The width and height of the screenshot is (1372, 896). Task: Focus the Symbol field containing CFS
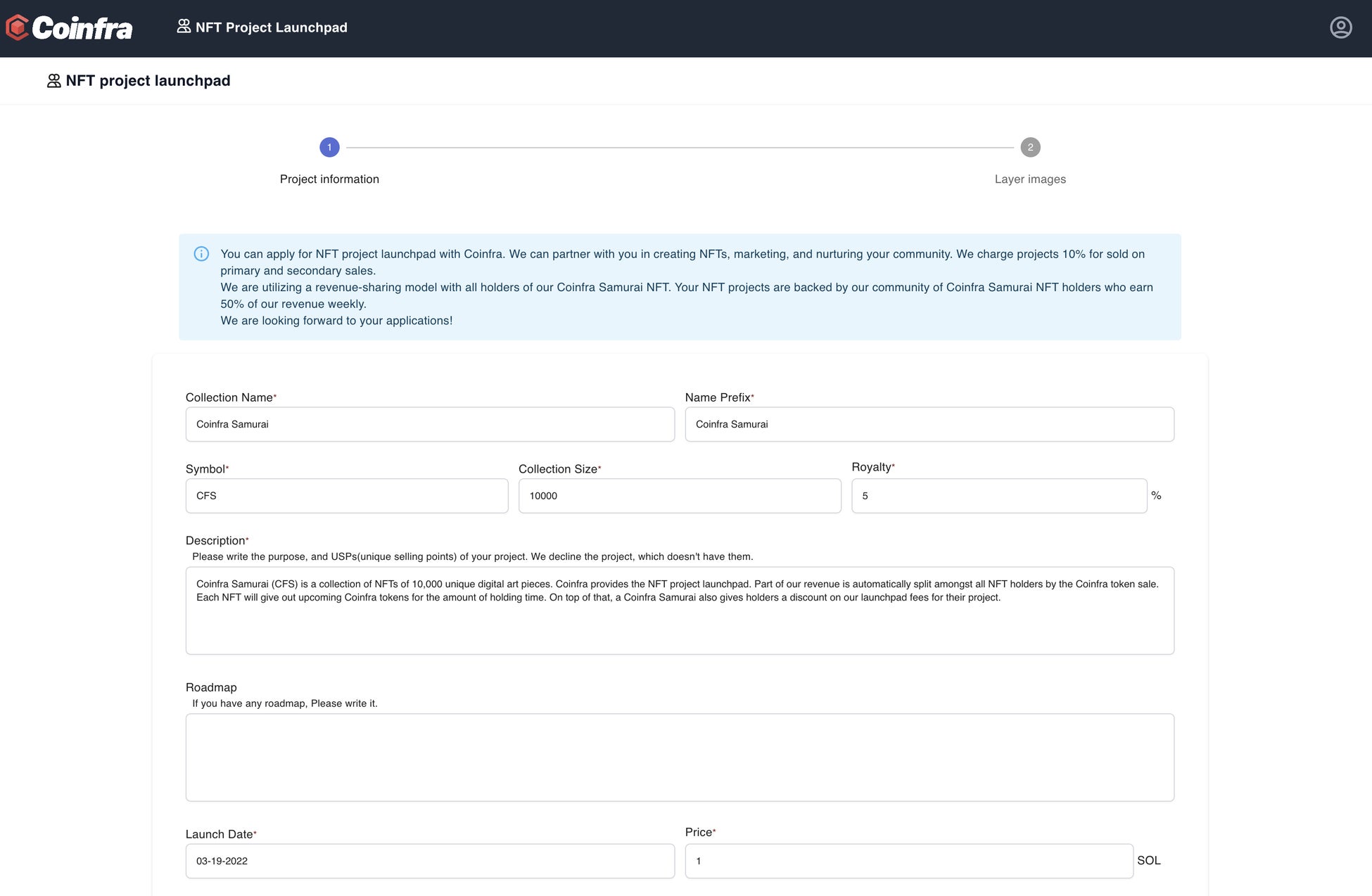tap(347, 496)
